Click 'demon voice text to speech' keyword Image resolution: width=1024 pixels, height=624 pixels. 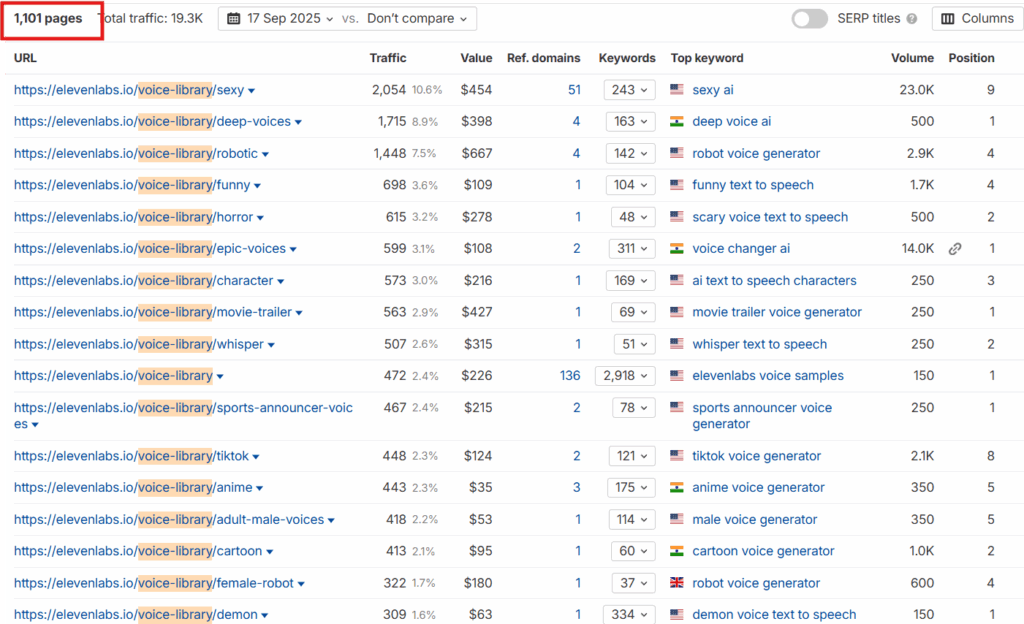coord(774,614)
